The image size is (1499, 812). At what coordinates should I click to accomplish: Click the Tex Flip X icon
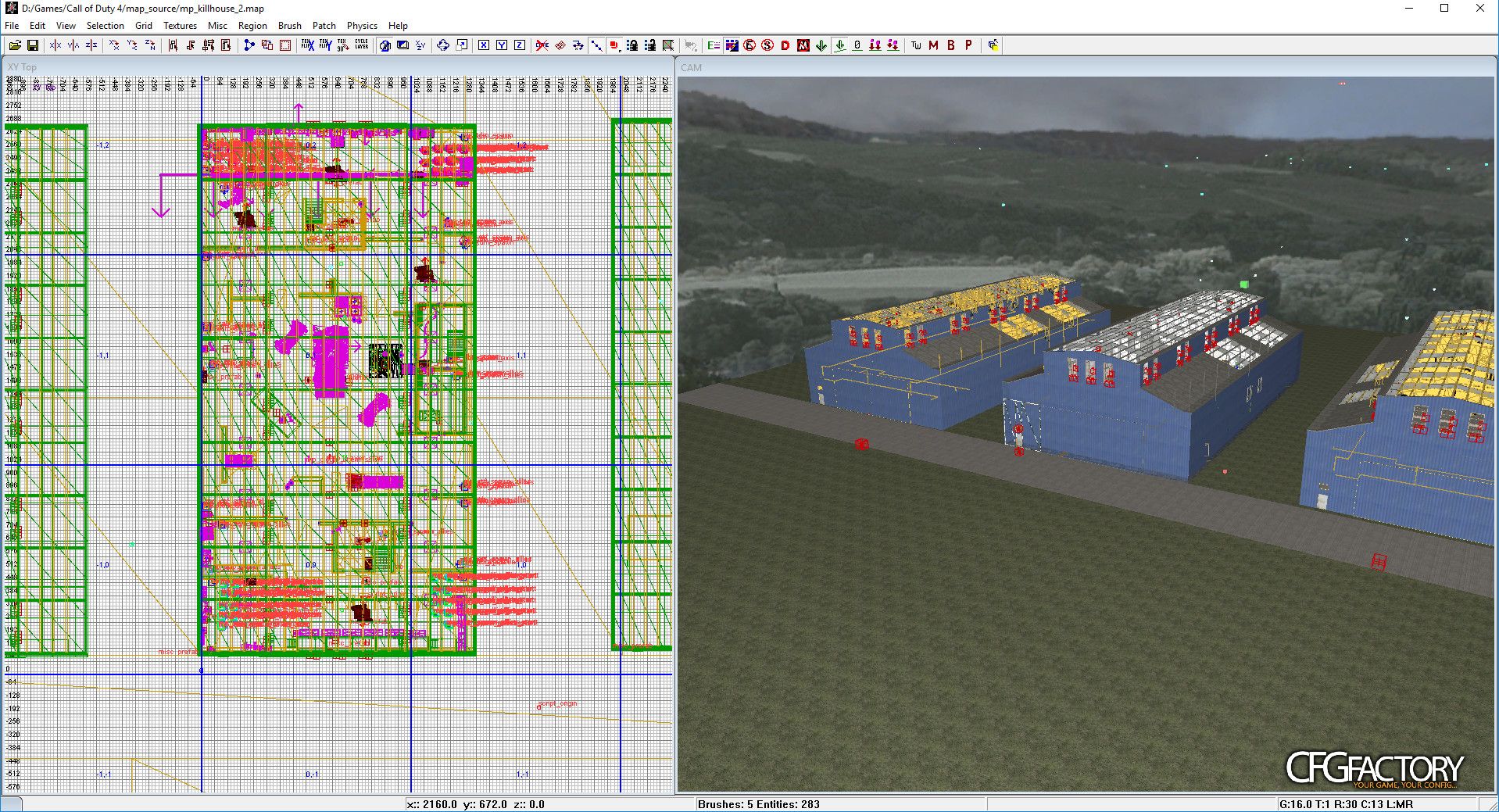[x=307, y=45]
